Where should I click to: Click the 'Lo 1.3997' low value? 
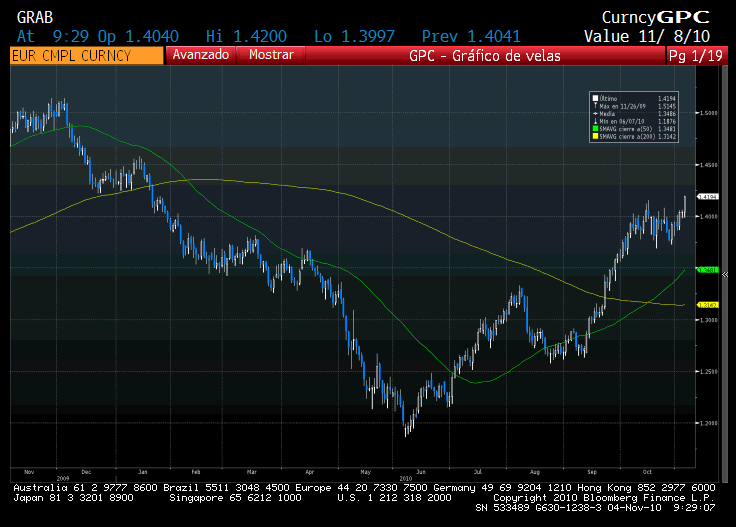coord(354,37)
